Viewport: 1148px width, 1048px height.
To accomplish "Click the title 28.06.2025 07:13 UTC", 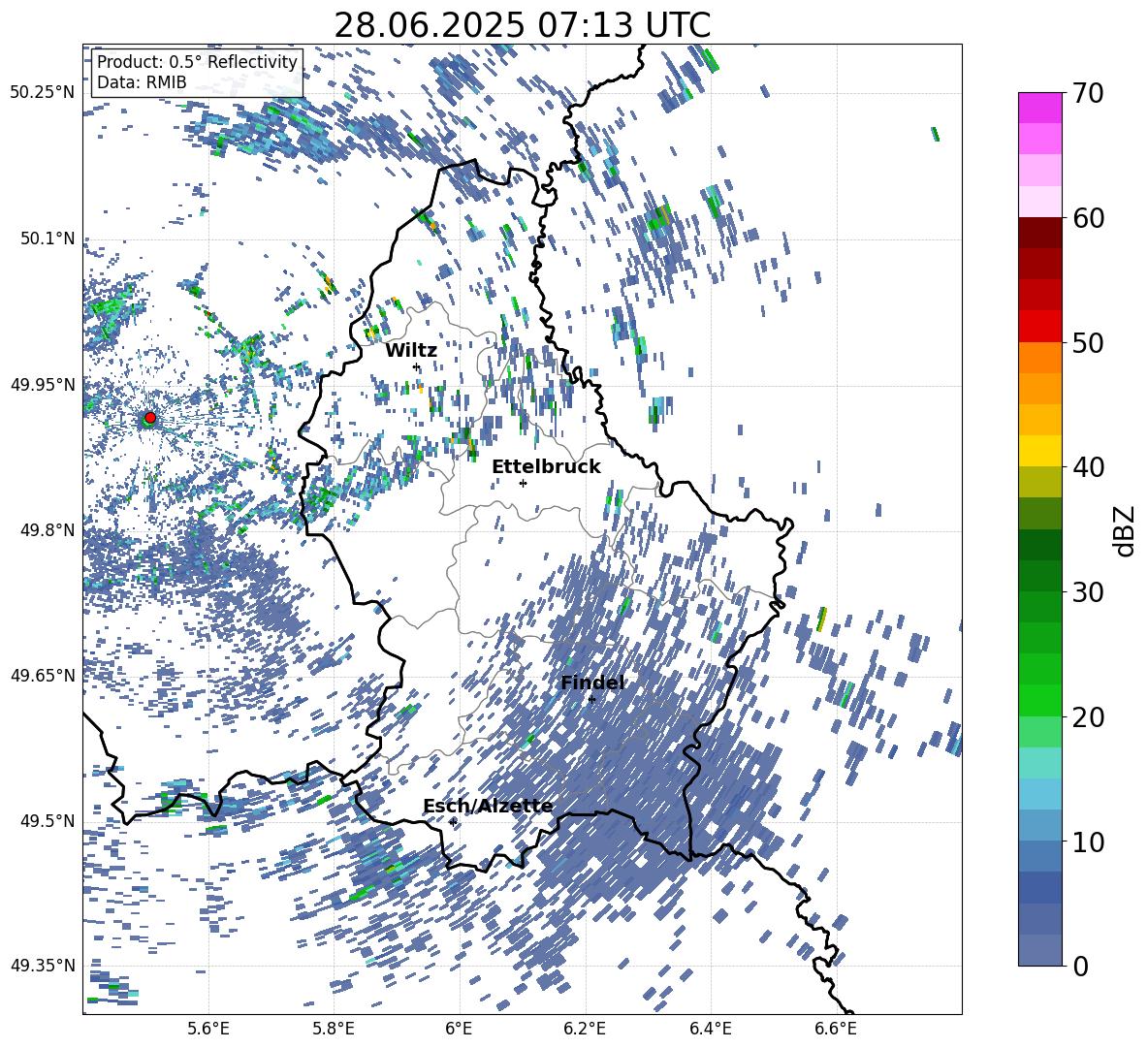I will tap(522, 26).
